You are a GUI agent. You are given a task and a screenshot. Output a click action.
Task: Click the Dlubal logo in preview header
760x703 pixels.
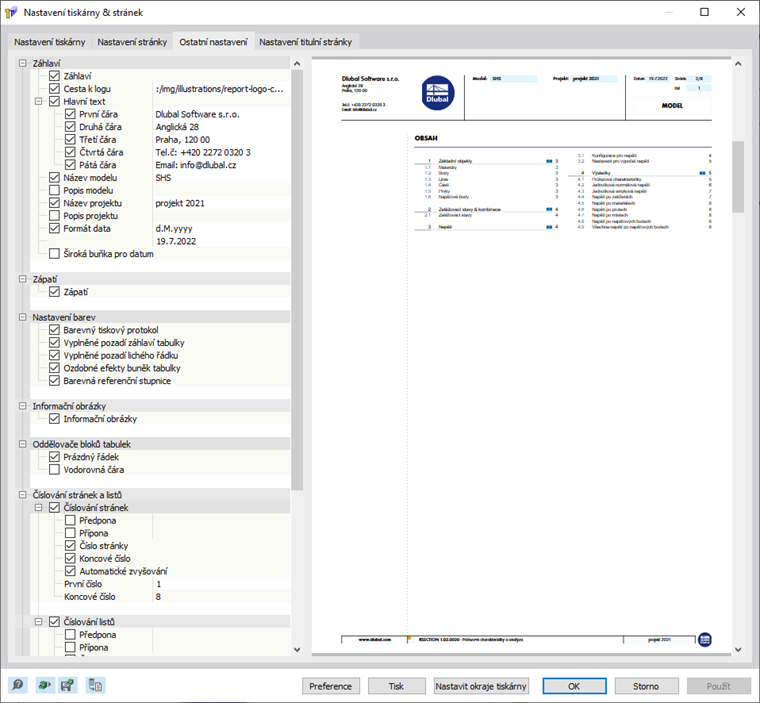click(x=438, y=93)
